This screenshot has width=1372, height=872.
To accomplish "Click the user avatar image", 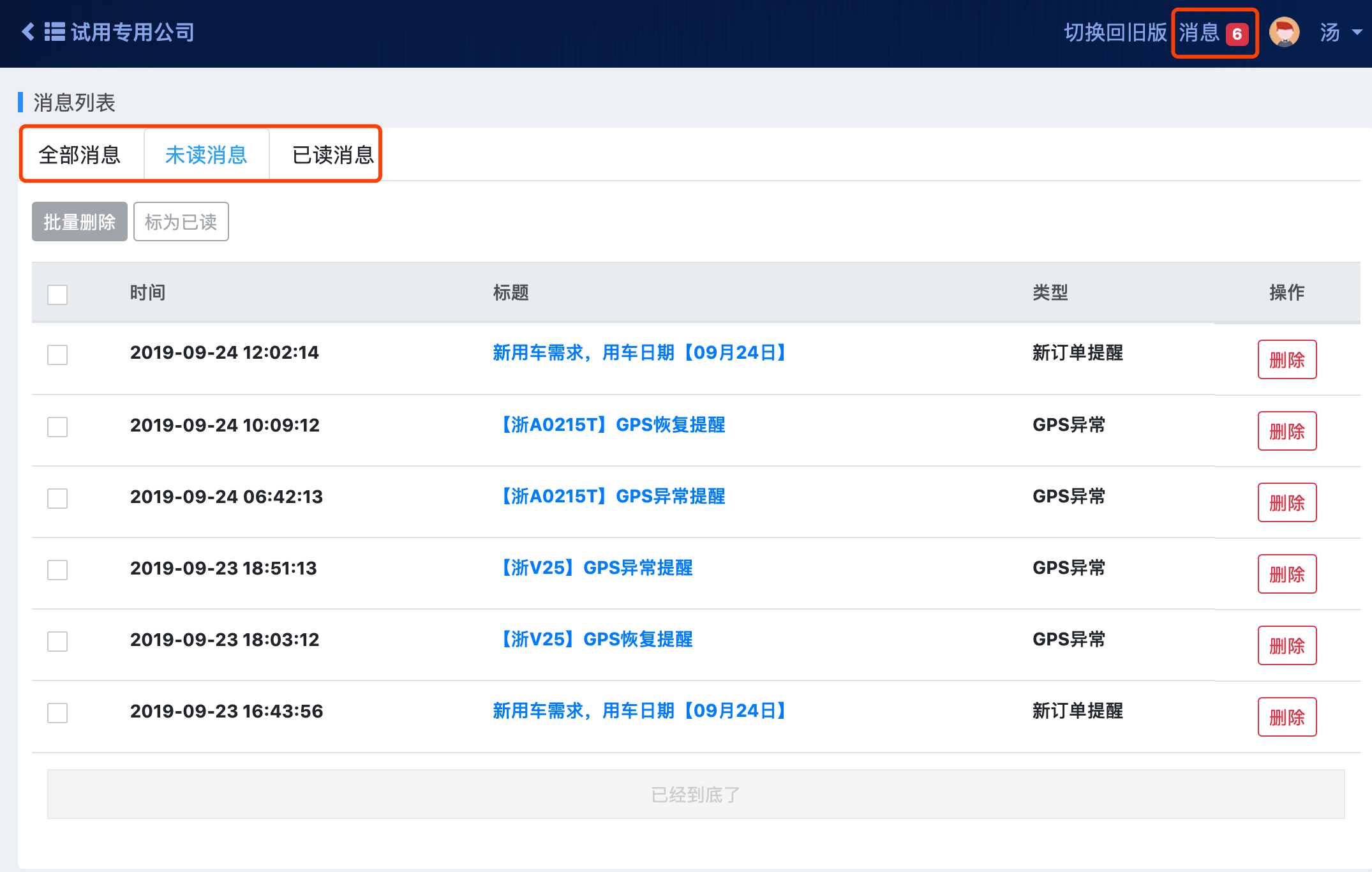I will (x=1284, y=32).
